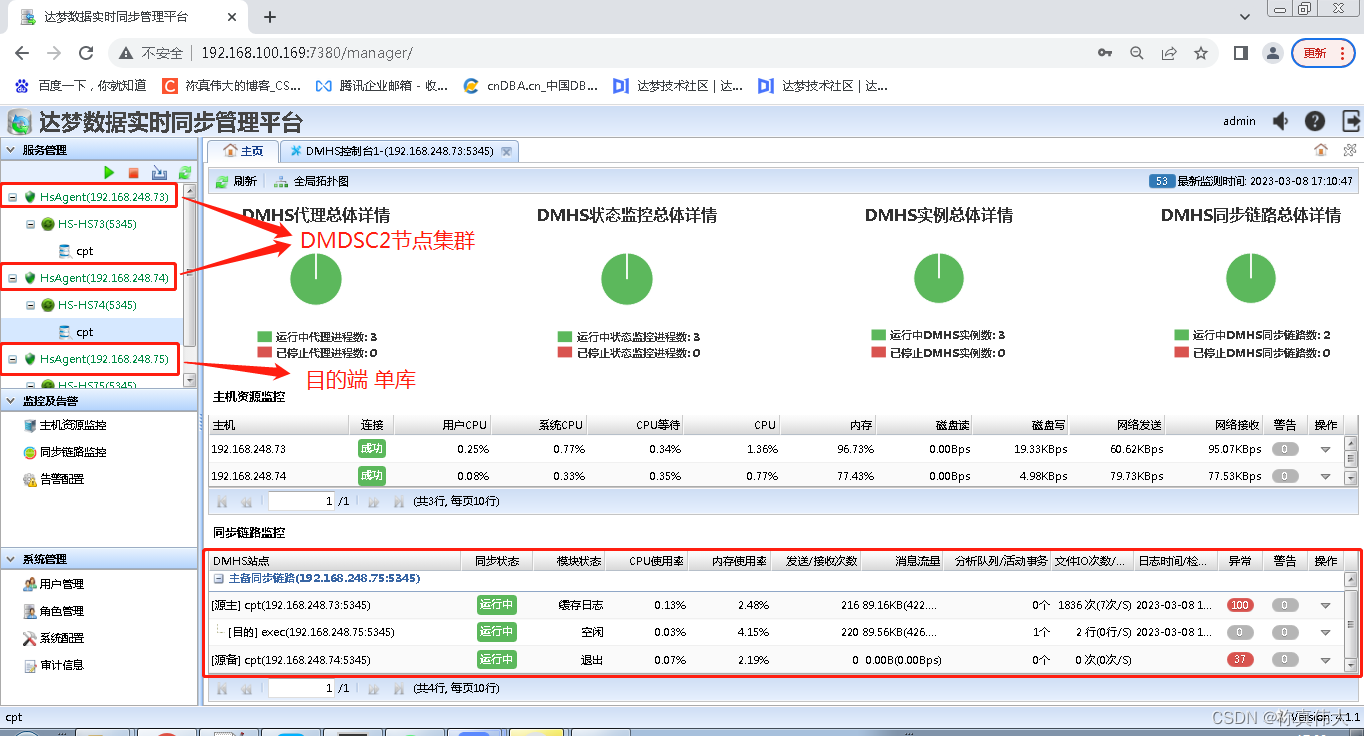Open 操作 menu for [目的] exec row

[1326, 632]
